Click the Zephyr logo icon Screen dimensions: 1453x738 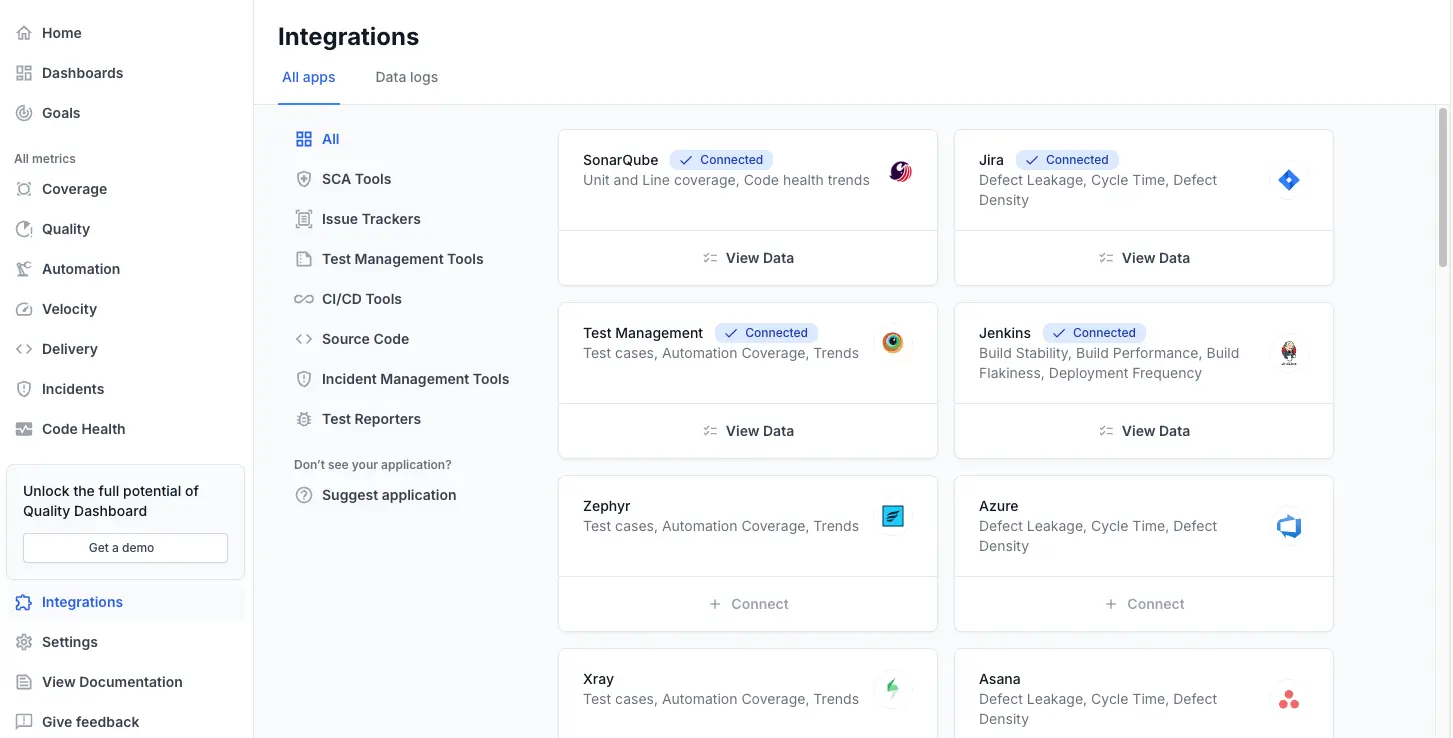tap(892, 516)
